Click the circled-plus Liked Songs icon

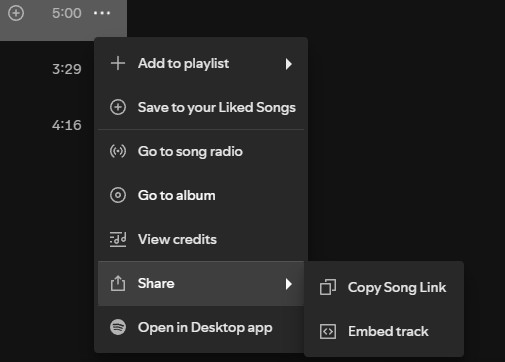[x=118, y=107]
